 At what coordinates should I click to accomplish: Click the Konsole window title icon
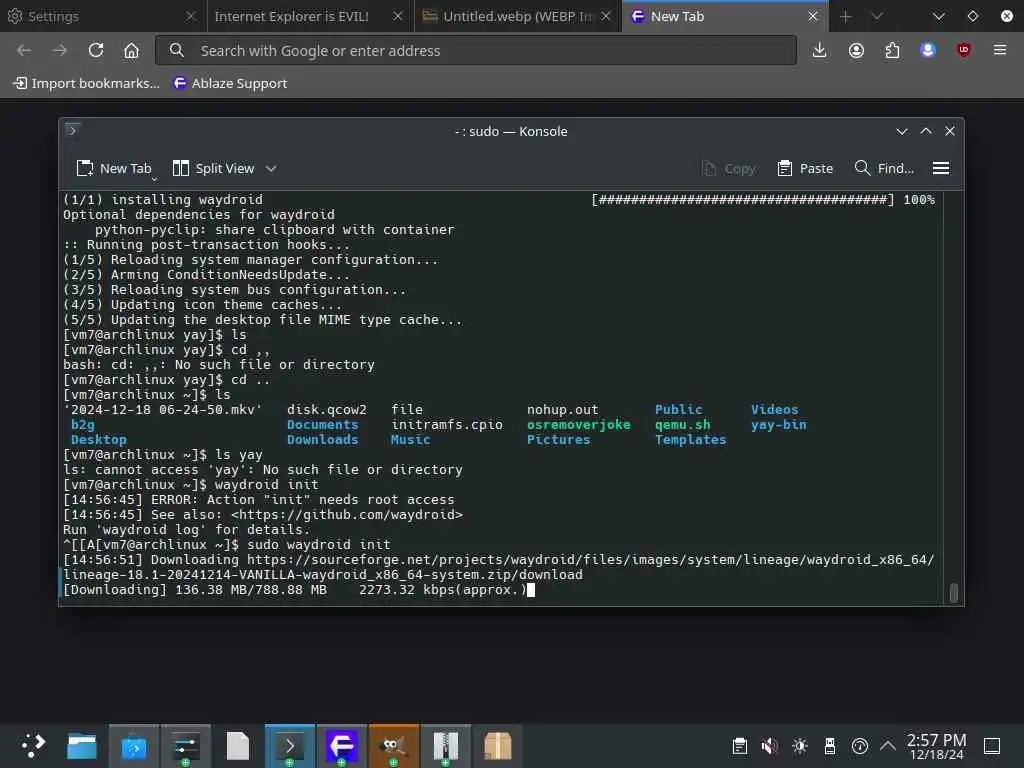pos(72,131)
